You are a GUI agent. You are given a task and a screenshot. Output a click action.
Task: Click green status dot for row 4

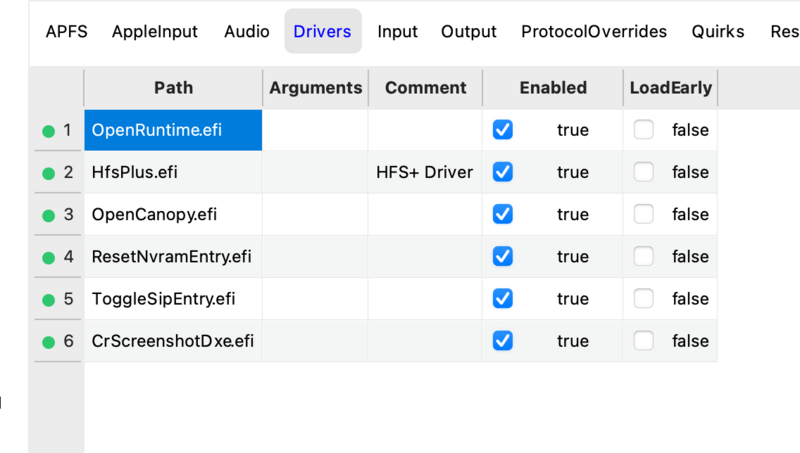tap(48, 257)
